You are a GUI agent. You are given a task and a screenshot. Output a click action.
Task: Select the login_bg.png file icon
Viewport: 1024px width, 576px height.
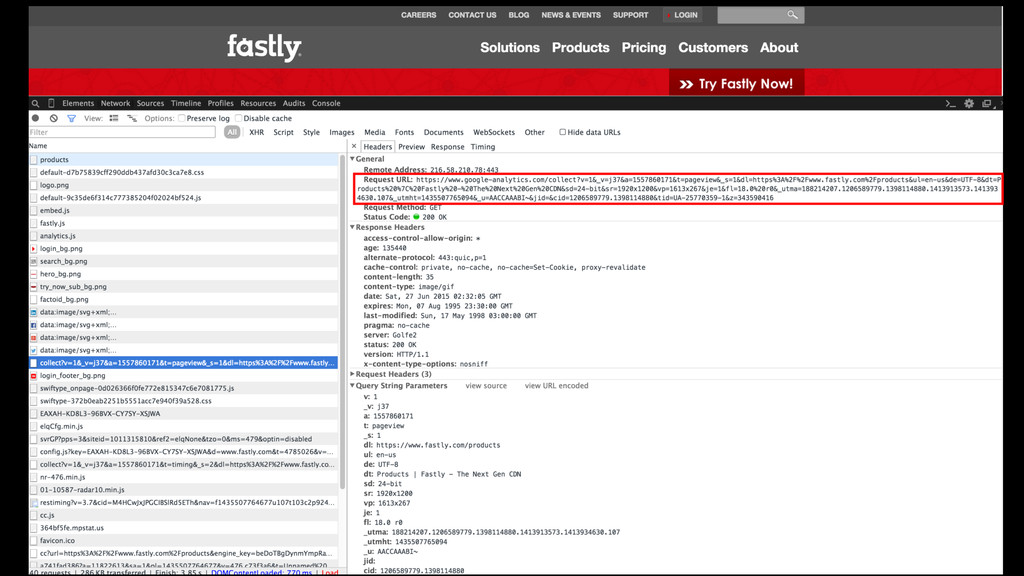[x=33, y=249]
